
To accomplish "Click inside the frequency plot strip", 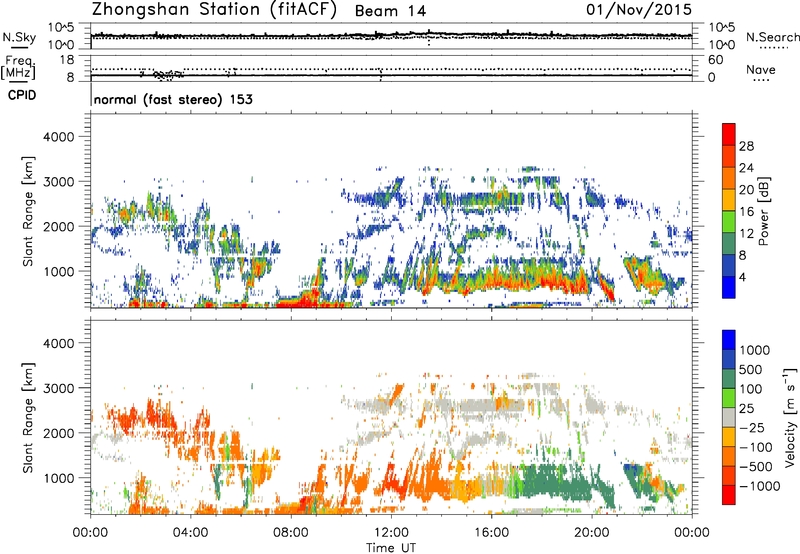I will tap(391, 68).
